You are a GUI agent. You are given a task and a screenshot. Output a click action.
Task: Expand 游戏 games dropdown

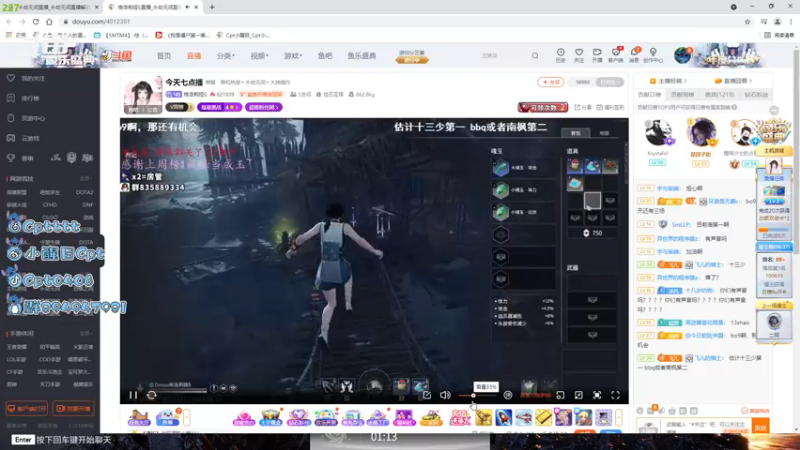[x=293, y=56]
